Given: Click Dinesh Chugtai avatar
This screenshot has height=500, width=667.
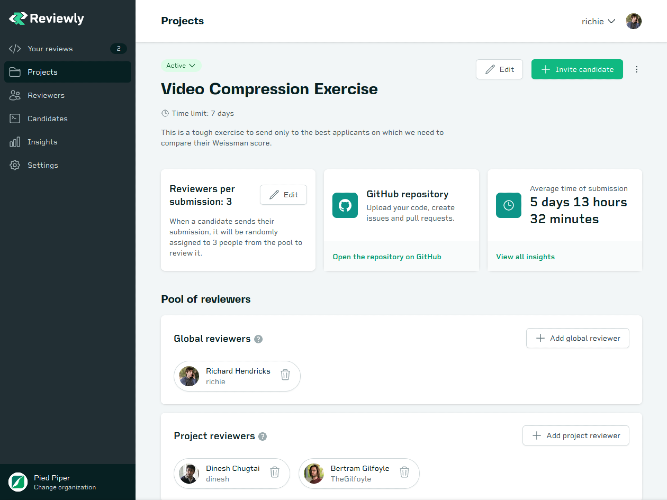Looking at the screenshot, I should point(189,474).
